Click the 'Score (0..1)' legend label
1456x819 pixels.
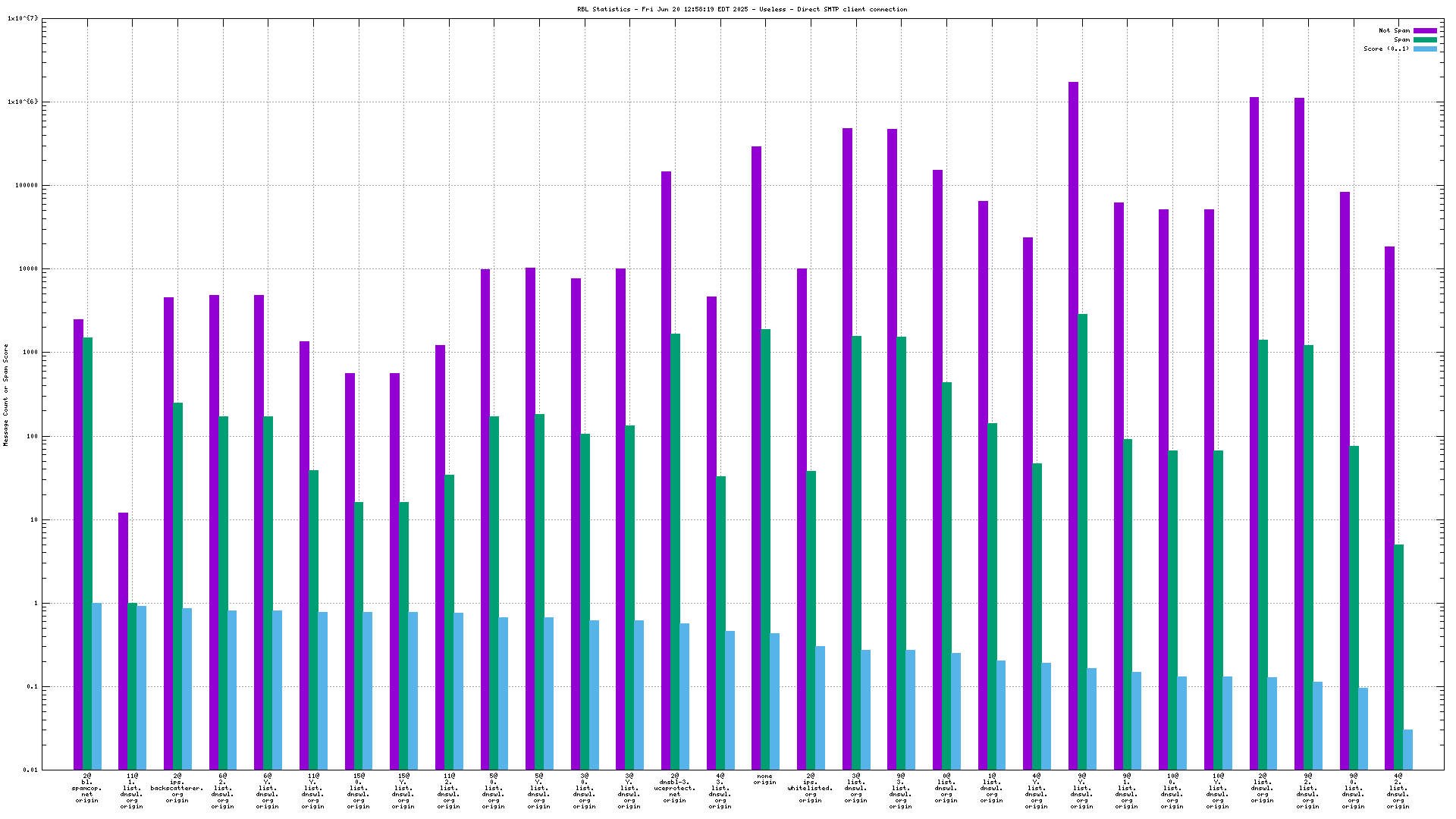[x=1386, y=49]
